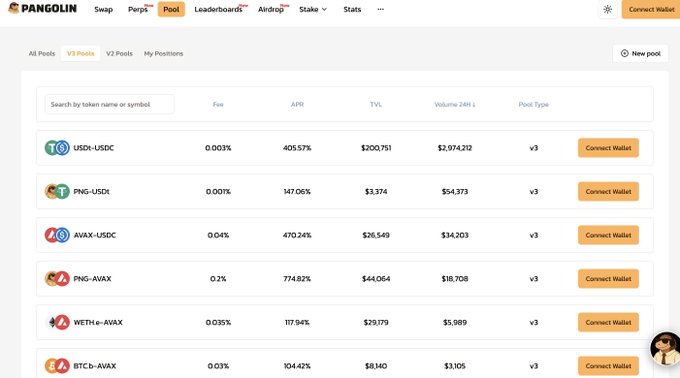Select the Pool nav item
Screen dimensions: 680x378
(x=171, y=9)
